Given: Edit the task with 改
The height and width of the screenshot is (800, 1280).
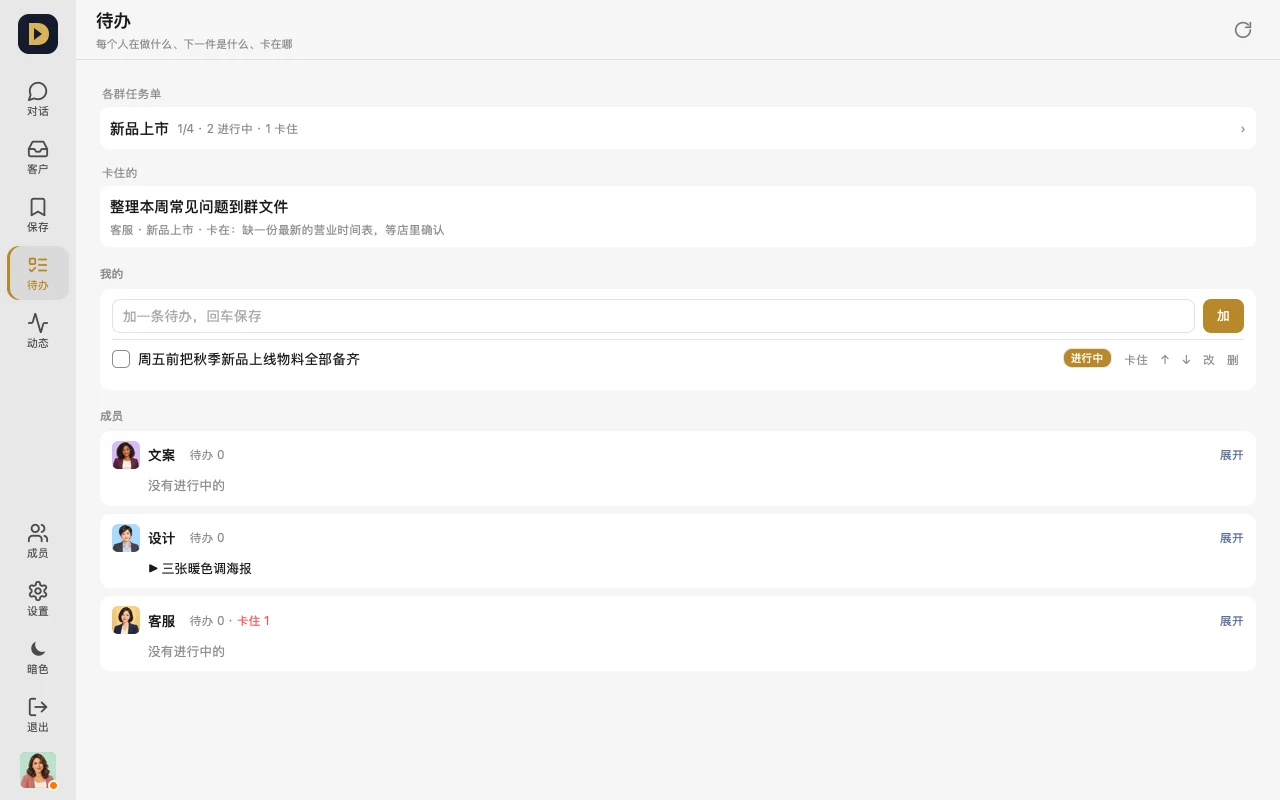Looking at the screenshot, I should [1209, 360].
